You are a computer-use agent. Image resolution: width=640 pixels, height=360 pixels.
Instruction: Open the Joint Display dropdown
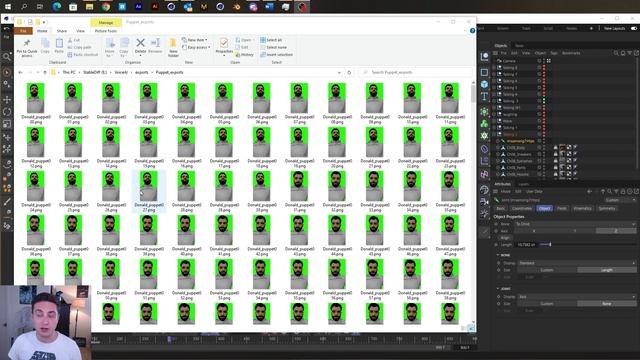coord(577,297)
